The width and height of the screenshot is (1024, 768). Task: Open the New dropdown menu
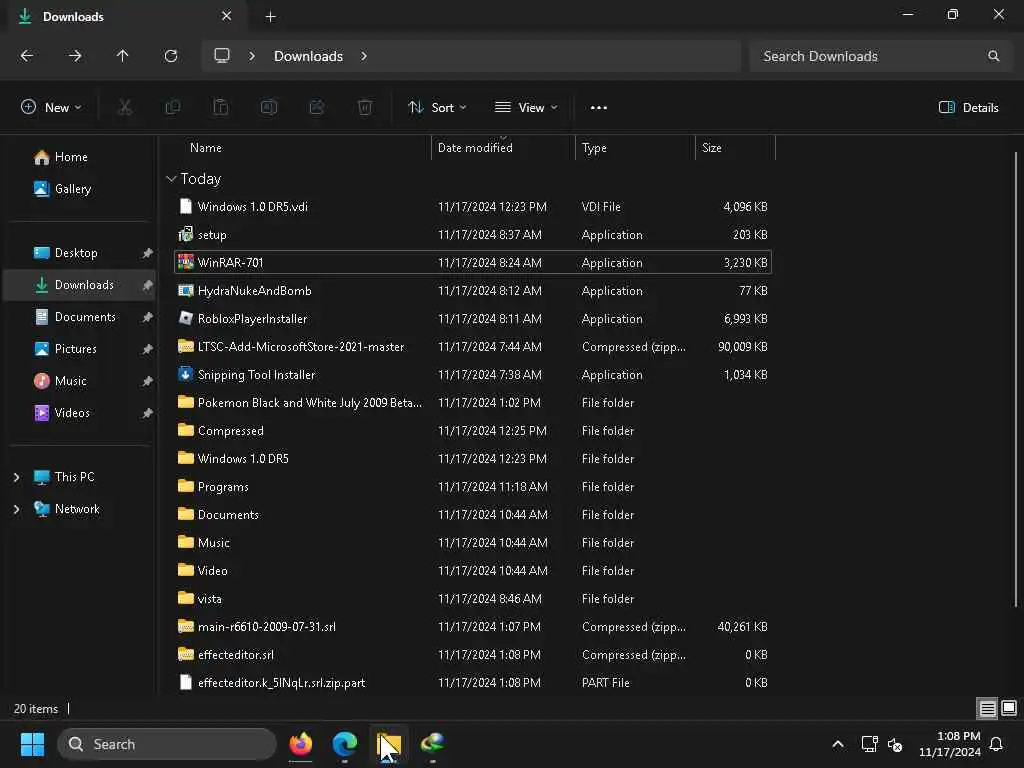(51, 107)
